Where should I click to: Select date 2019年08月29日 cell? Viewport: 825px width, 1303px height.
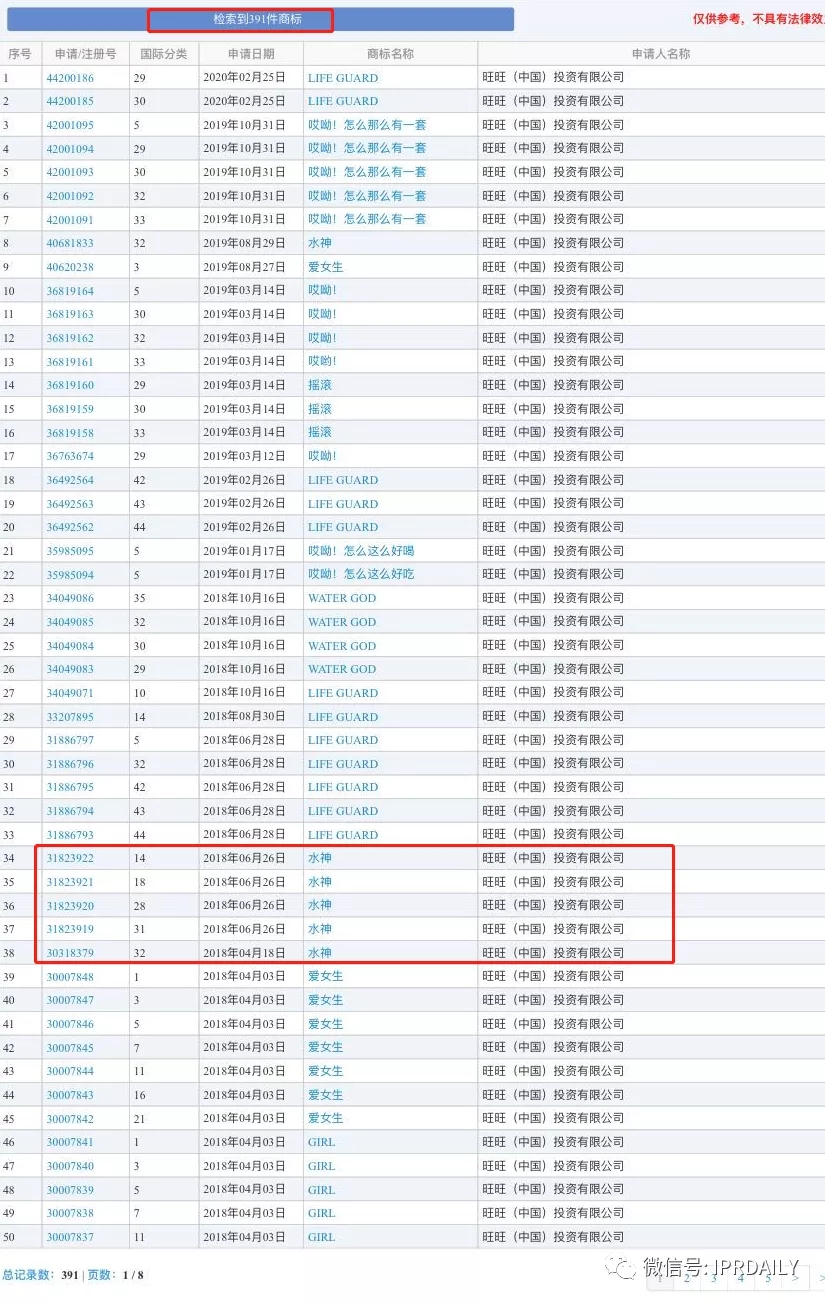(244, 243)
